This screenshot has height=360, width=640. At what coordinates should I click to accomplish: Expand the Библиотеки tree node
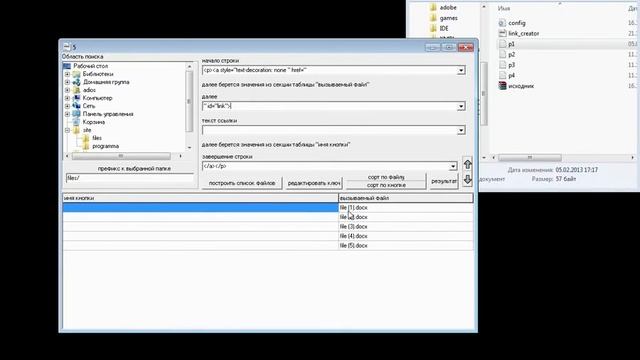pos(67,74)
